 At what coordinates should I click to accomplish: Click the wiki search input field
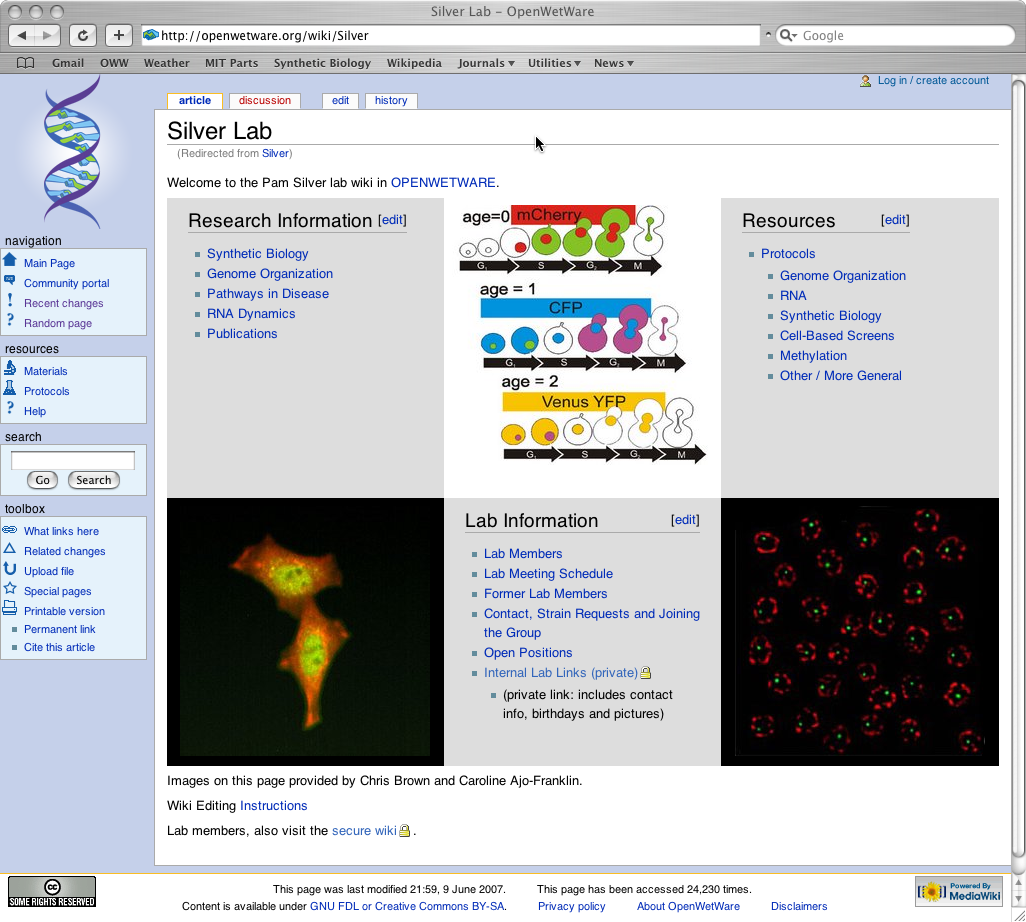[x=72, y=460]
